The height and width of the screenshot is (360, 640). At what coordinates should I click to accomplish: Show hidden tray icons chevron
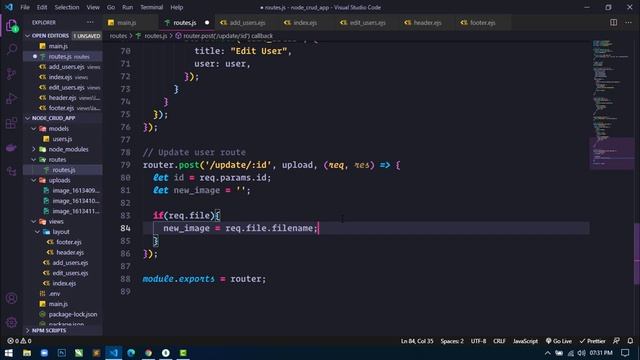pyautogui.click(x=548, y=353)
